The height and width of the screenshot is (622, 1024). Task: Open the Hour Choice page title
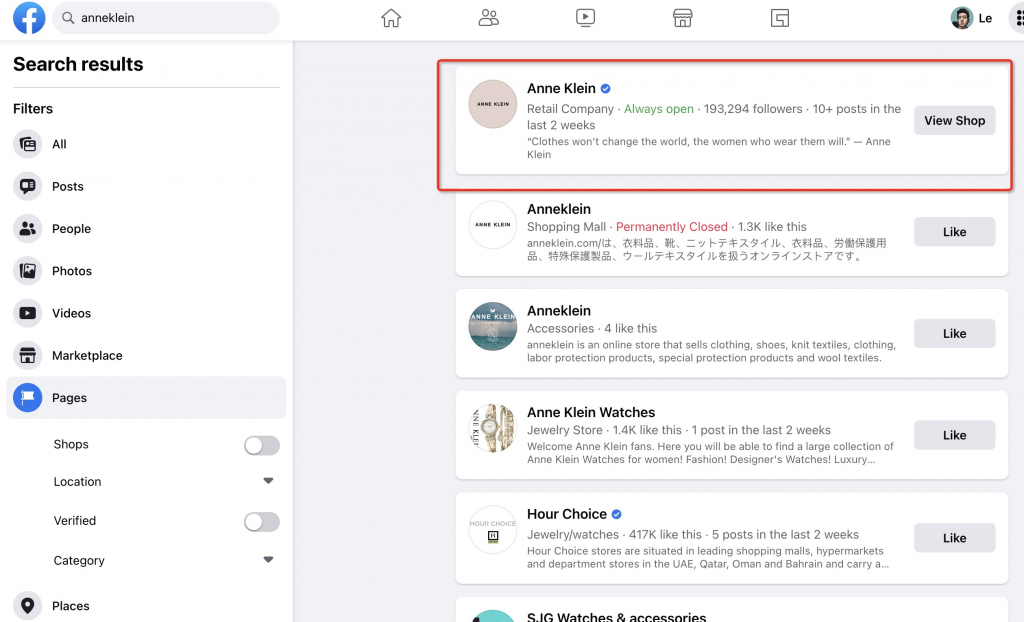tap(567, 514)
